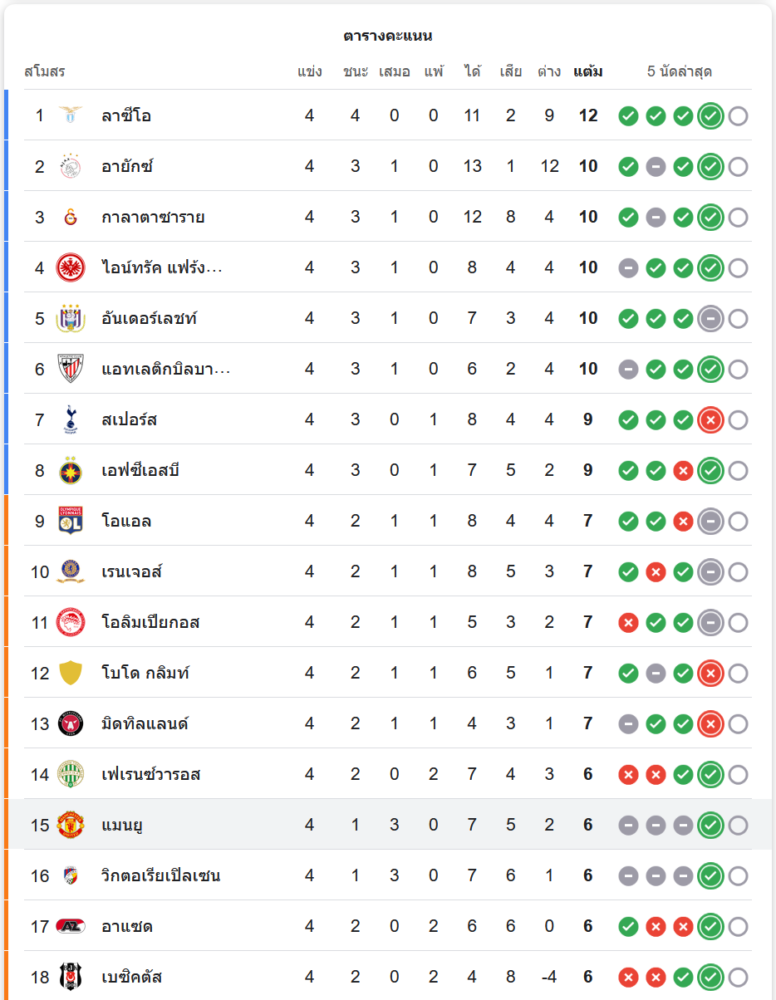Click the Athletic Bilbao striped crest

71,369
